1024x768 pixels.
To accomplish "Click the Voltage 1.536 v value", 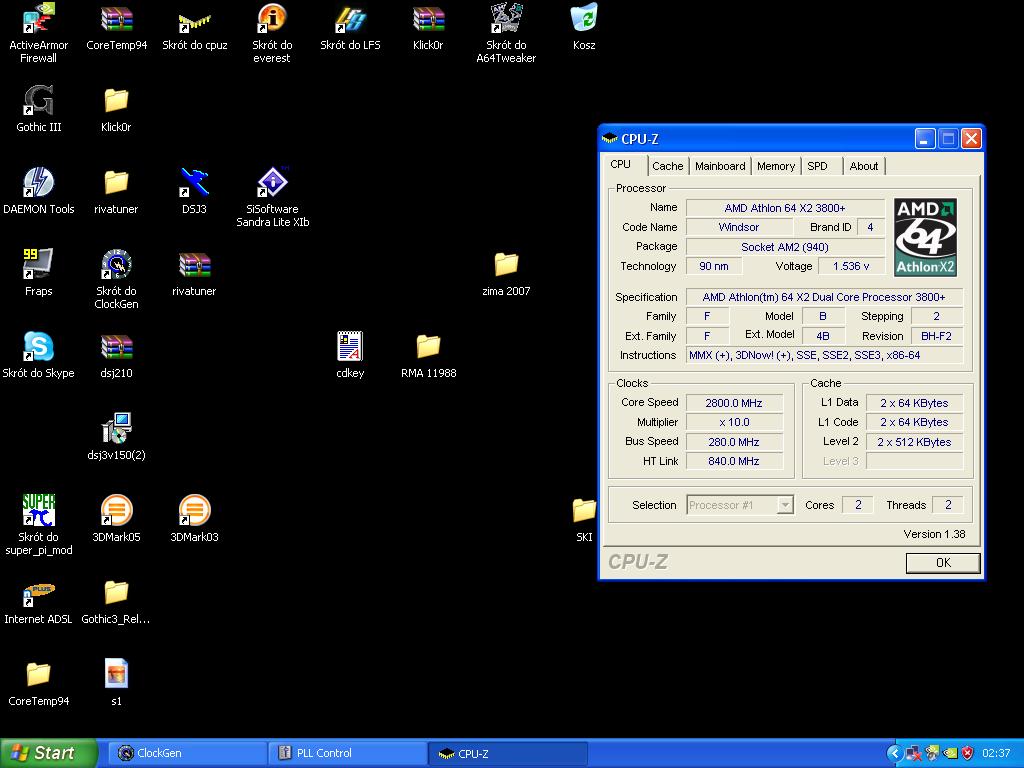I will [x=851, y=266].
